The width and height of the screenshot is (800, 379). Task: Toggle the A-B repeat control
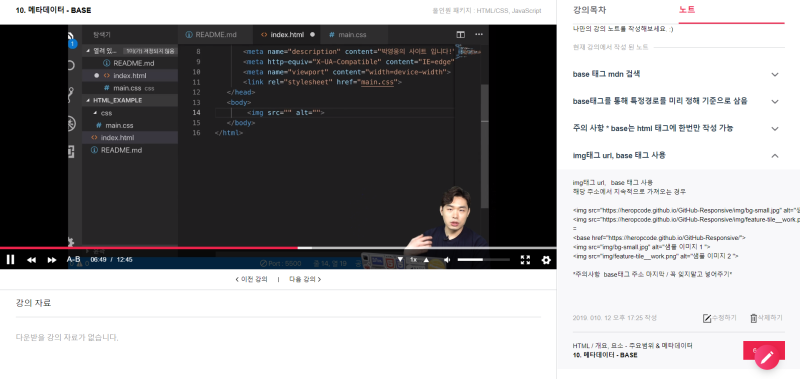73,260
